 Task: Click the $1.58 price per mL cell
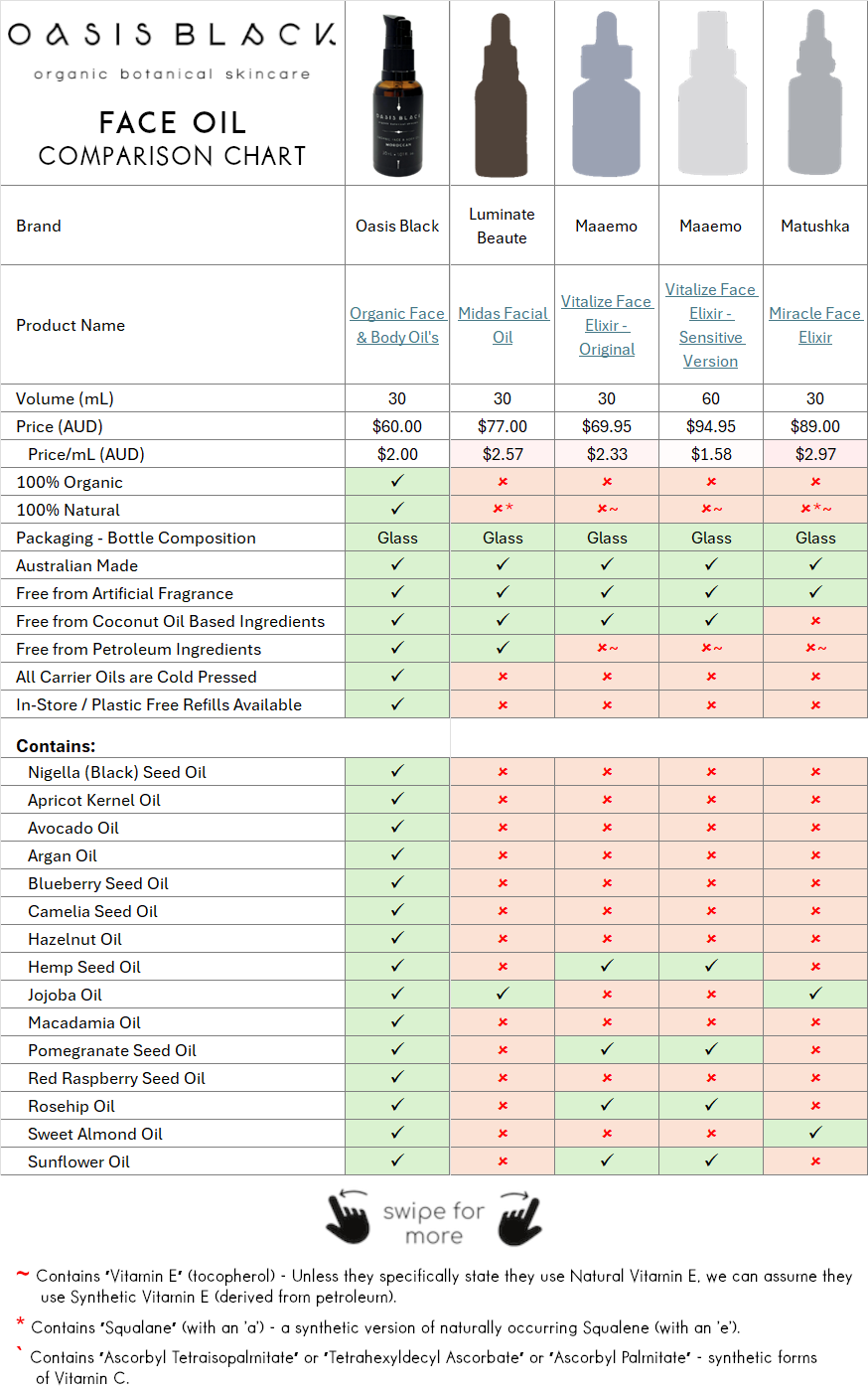pyautogui.click(x=711, y=454)
